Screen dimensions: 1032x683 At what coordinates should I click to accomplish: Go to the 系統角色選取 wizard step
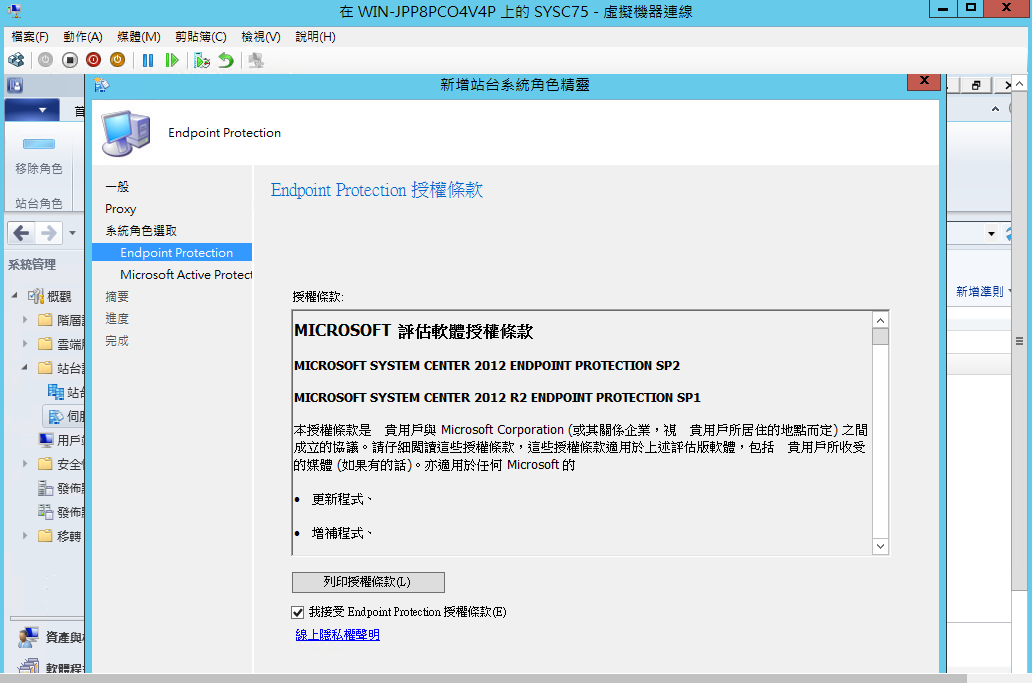pyautogui.click(x=141, y=231)
